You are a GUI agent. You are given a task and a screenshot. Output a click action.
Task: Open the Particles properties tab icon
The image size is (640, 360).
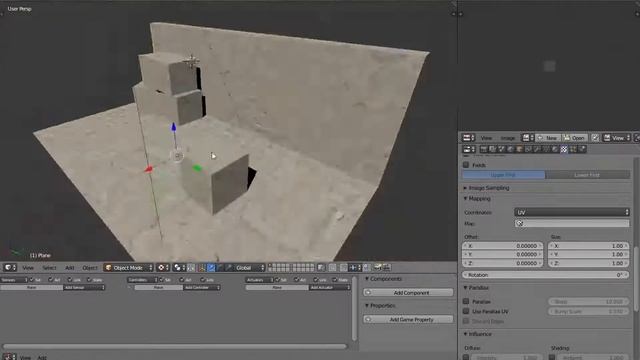point(573,149)
